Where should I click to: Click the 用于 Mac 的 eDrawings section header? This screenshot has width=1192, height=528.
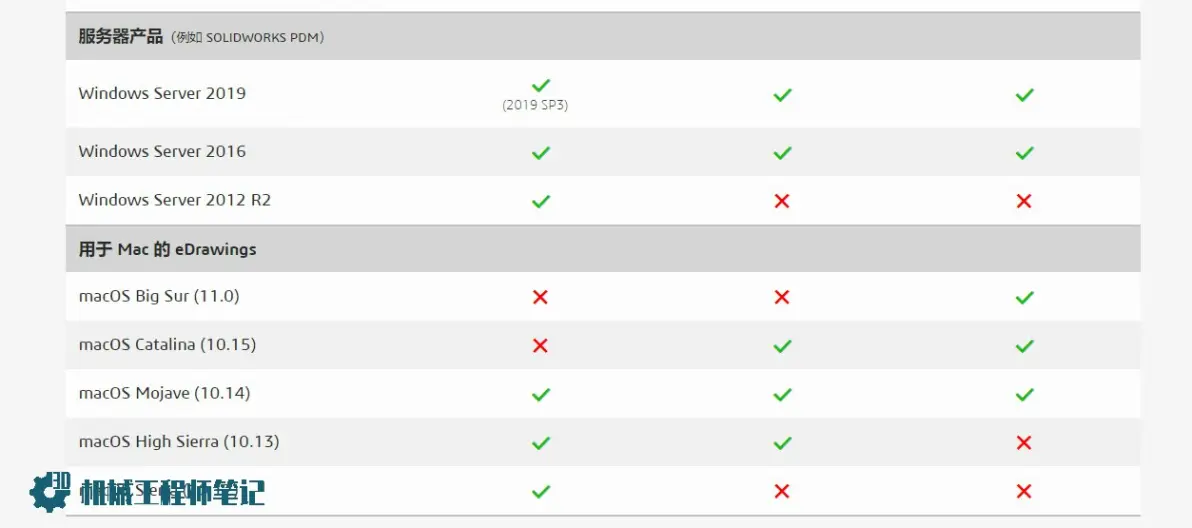tap(167, 249)
